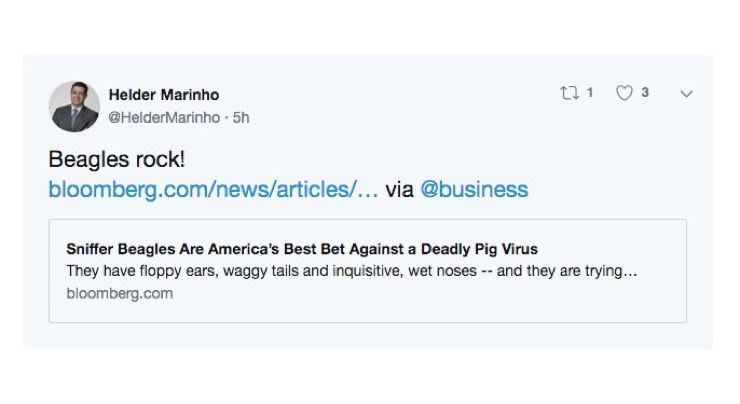Image resolution: width=740 pixels, height=404 pixels.
Task: Open the bloomberg.com/news/articles link
Action: [x=213, y=190]
